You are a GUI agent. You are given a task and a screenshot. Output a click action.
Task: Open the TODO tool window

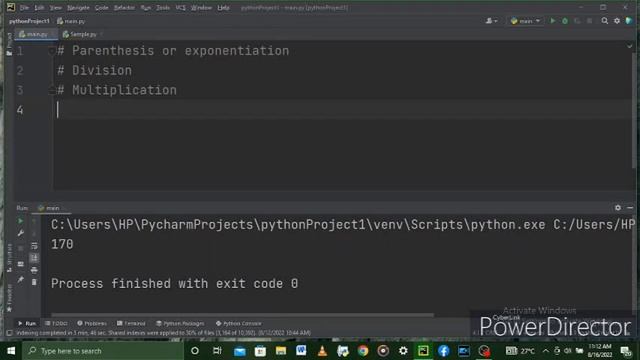(x=56, y=323)
